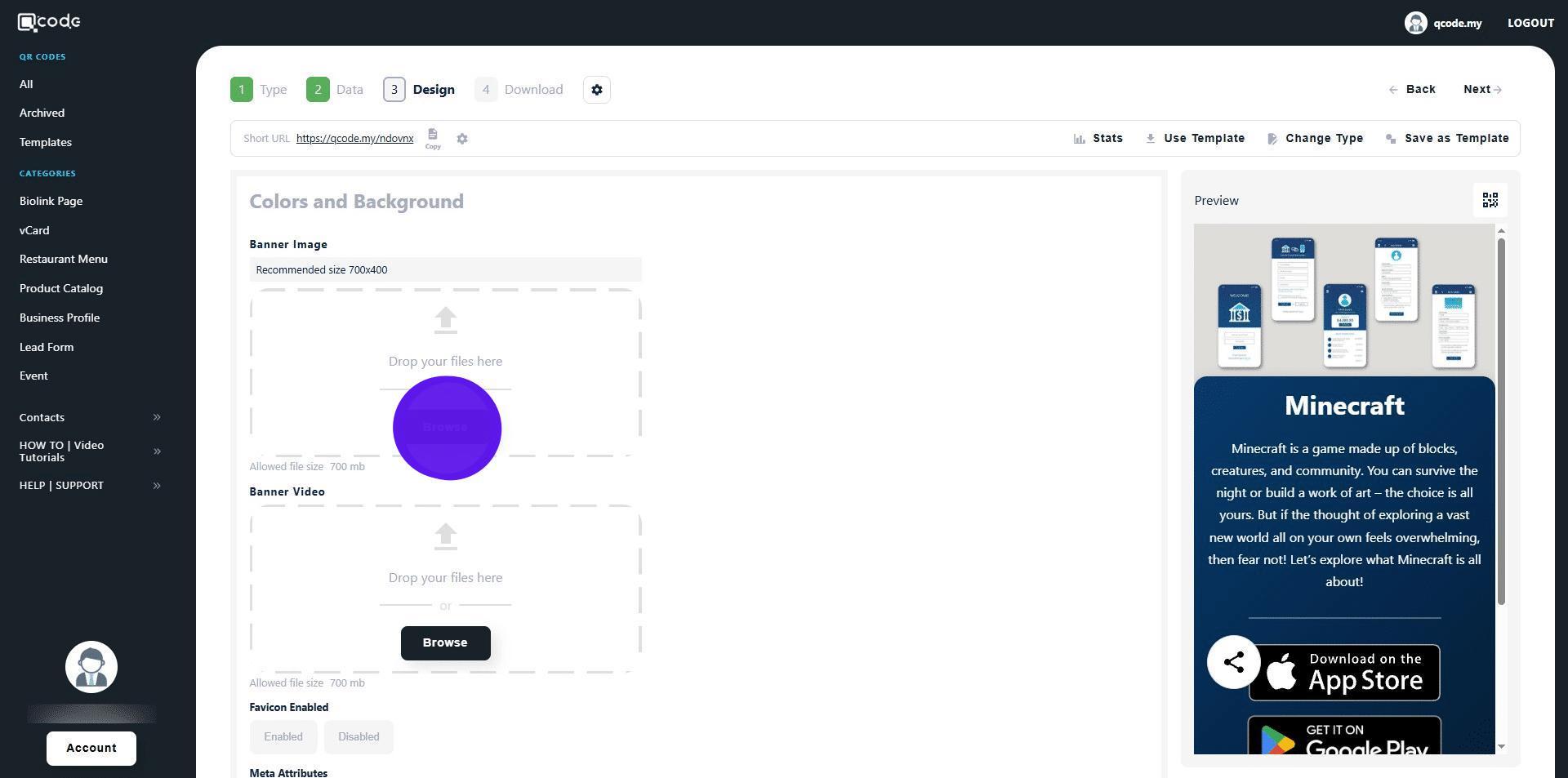Image resolution: width=1568 pixels, height=778 pixels.
Task: Click Change Type
Action: coord(1315,139)
